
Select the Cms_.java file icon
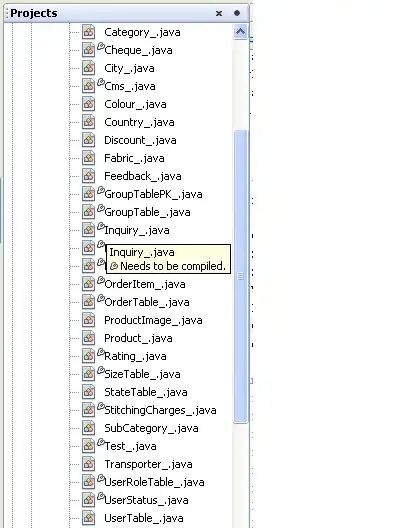click(x=89, y=86)
